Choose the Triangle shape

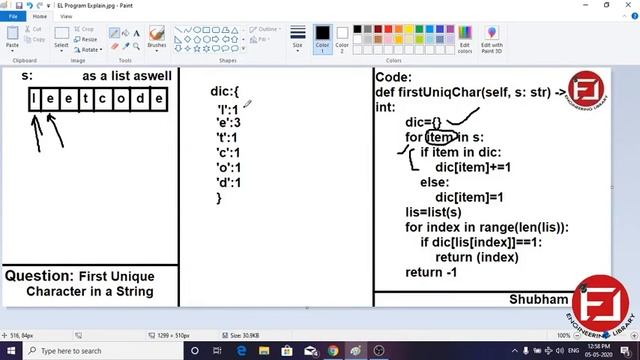[x=234, y=30]
